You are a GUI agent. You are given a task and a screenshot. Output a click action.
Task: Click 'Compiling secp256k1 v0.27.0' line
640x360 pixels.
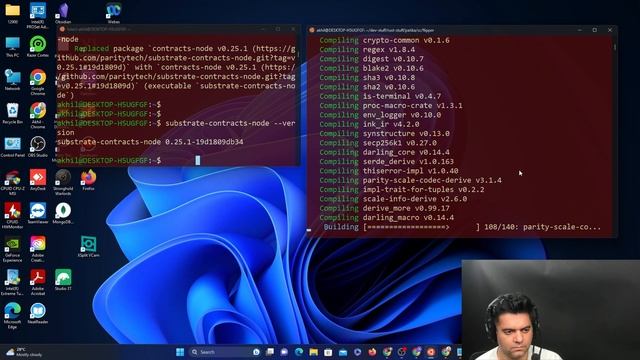tap(378, 143)
